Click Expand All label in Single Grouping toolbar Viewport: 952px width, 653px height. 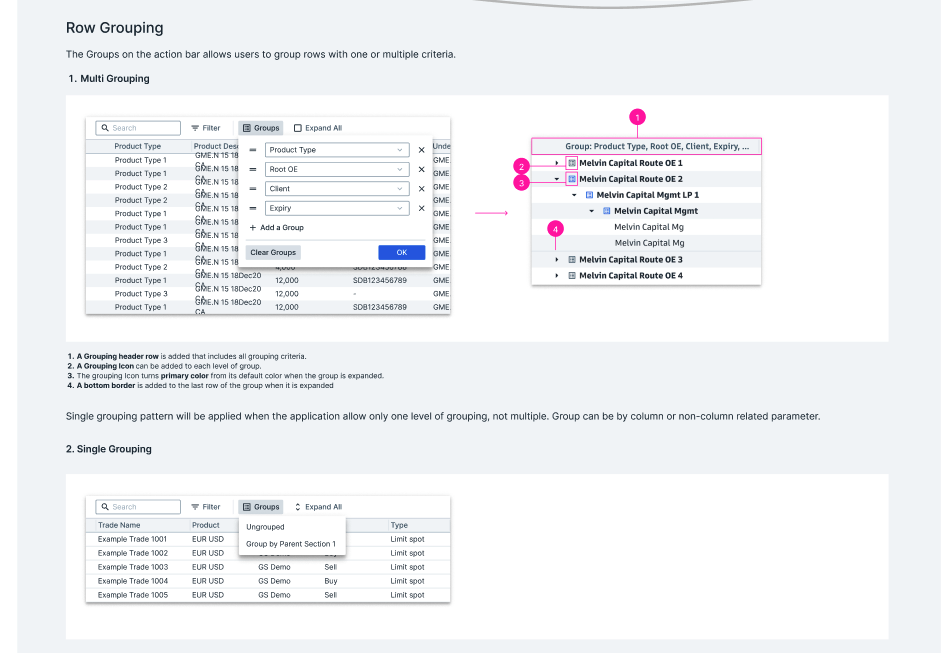click(324, 507)
